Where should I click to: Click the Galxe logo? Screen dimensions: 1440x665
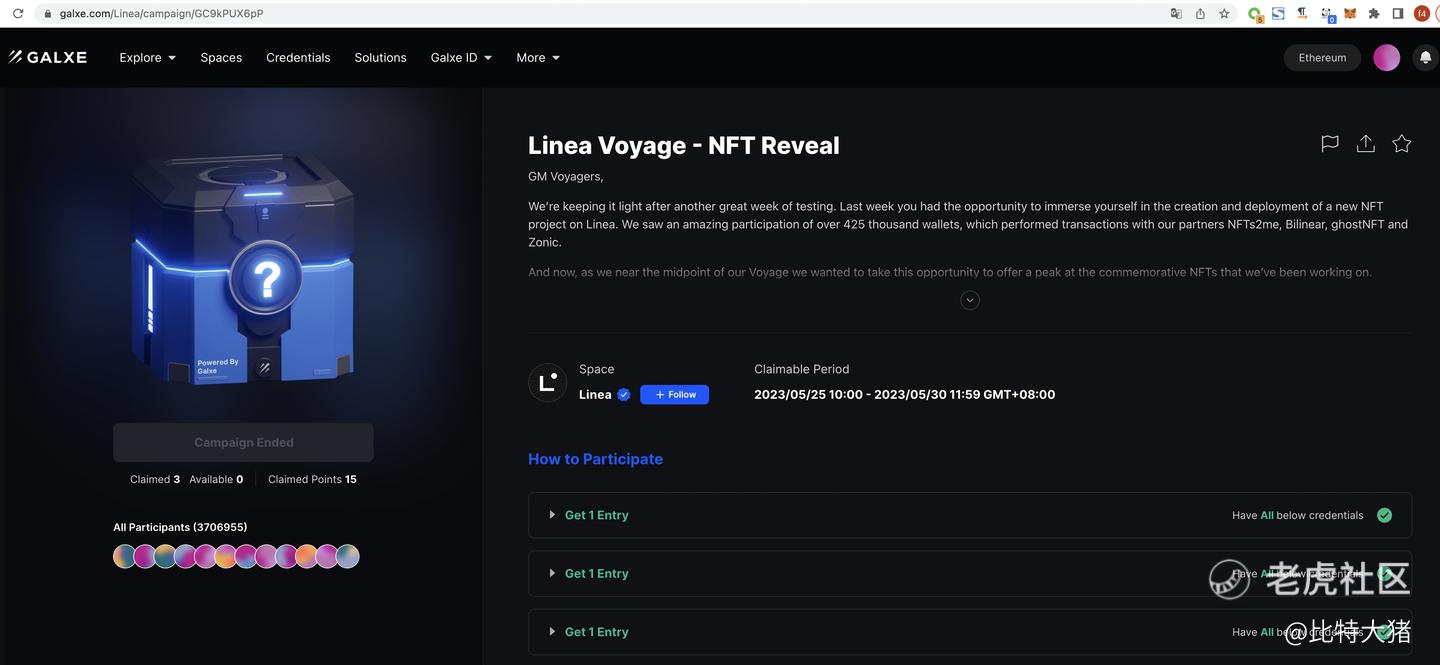pos(48,57)
